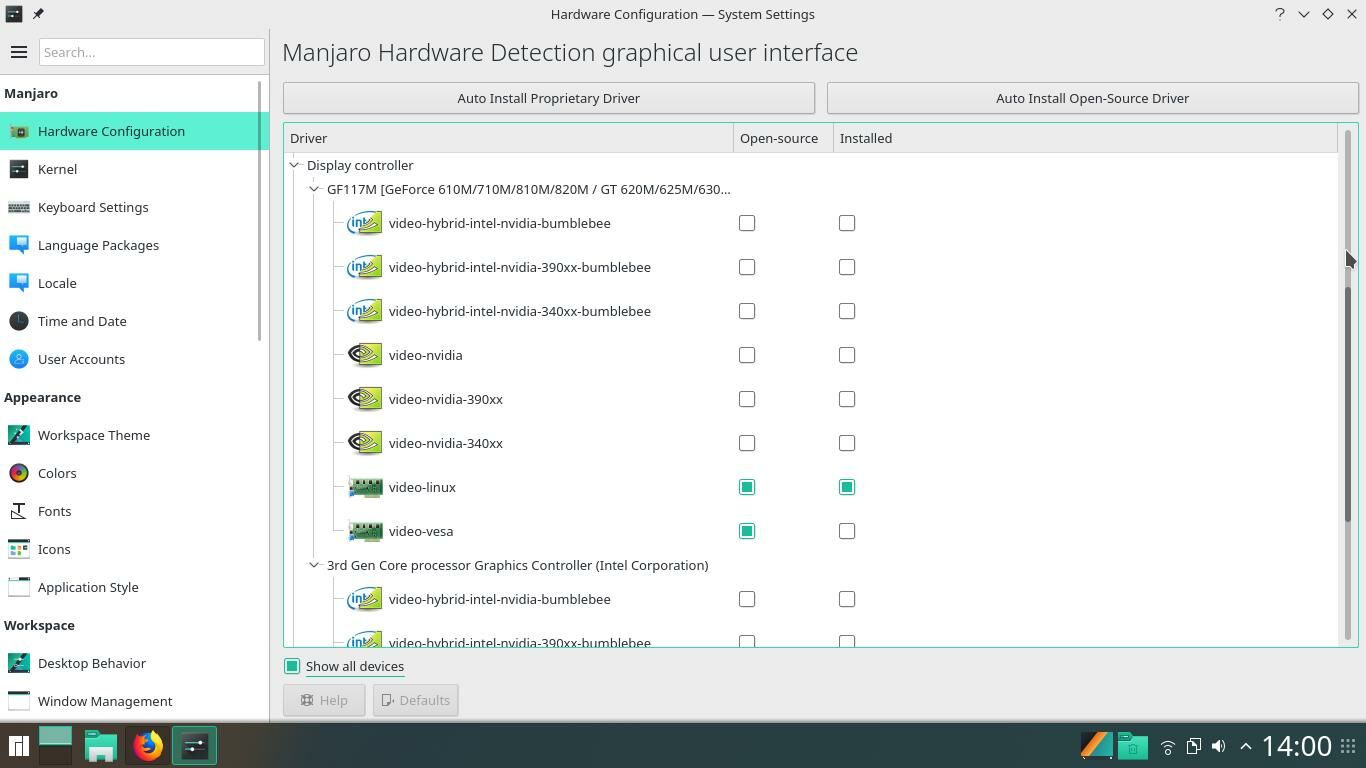The height and width of the screenshot is (768, 1366).
Task: Click the Locale sidebar icon
Action: [x=18, y=283]
